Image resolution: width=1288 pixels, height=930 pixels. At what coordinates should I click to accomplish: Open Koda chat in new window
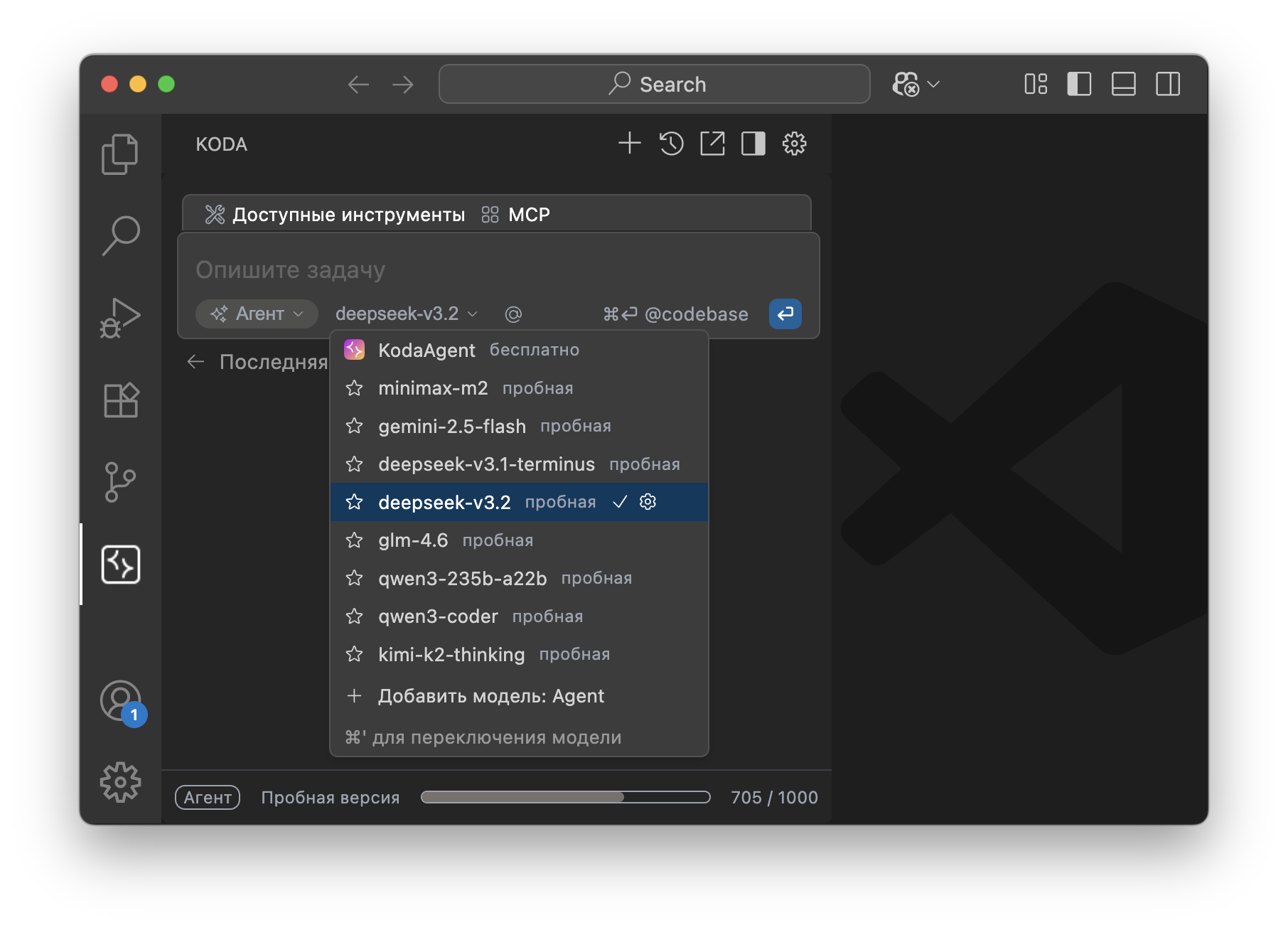712,144
